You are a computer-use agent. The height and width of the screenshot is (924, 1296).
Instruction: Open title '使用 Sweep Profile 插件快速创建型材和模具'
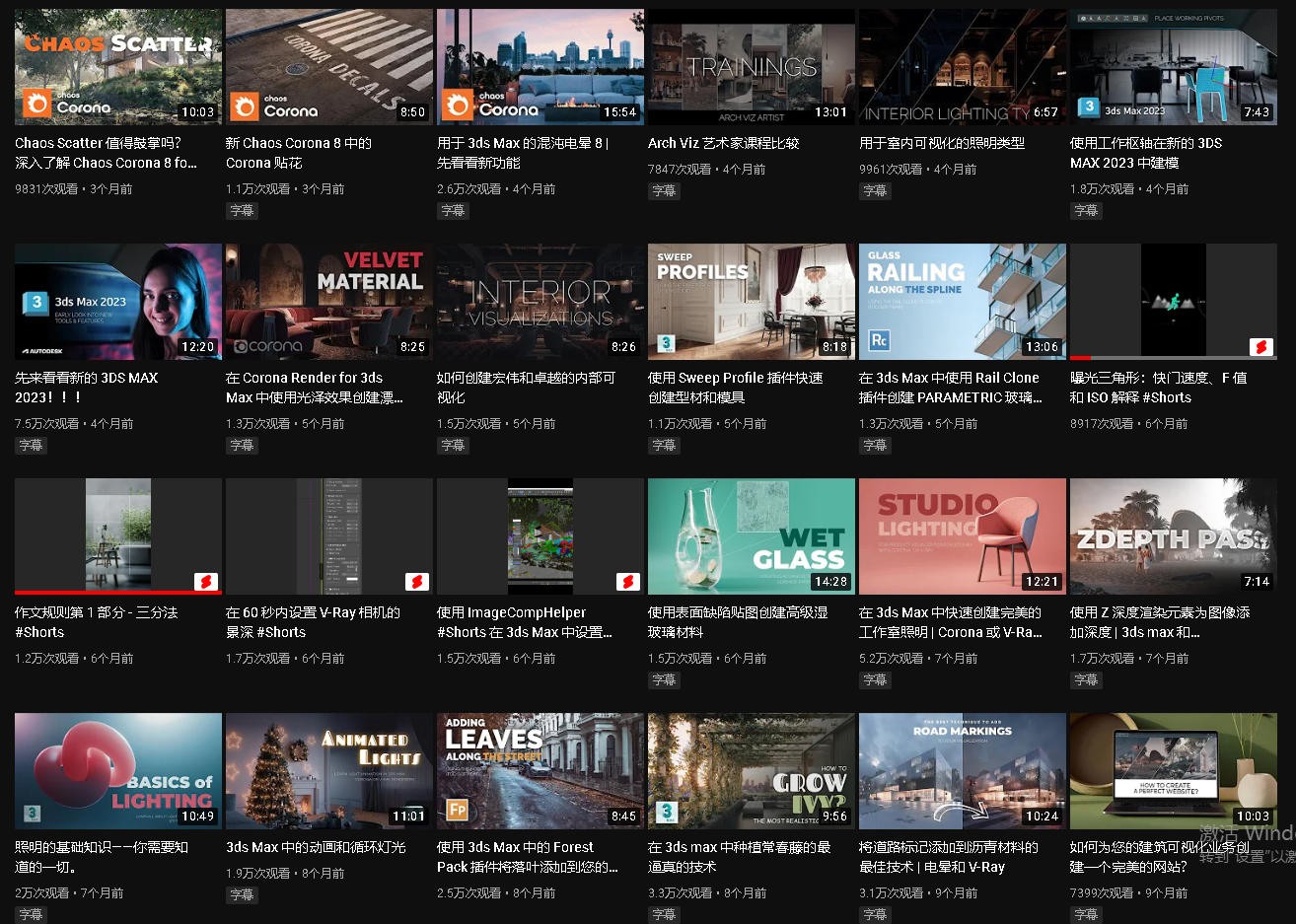(736, 388)
